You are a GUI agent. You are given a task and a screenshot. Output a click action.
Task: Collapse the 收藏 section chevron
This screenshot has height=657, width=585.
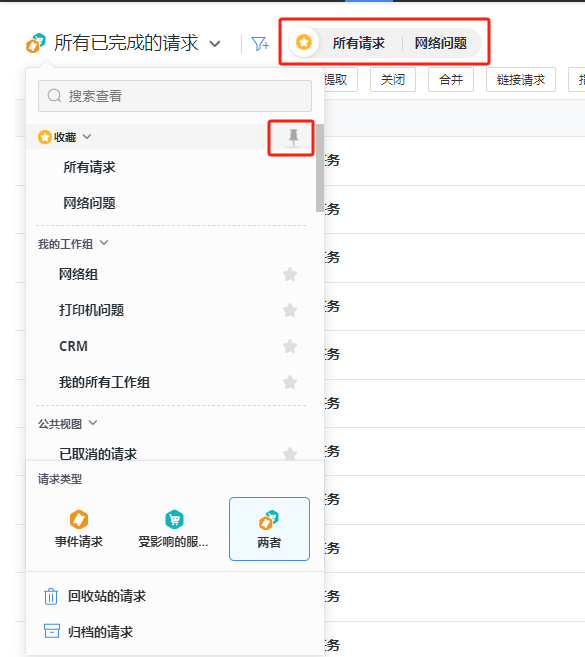[87, 137]
